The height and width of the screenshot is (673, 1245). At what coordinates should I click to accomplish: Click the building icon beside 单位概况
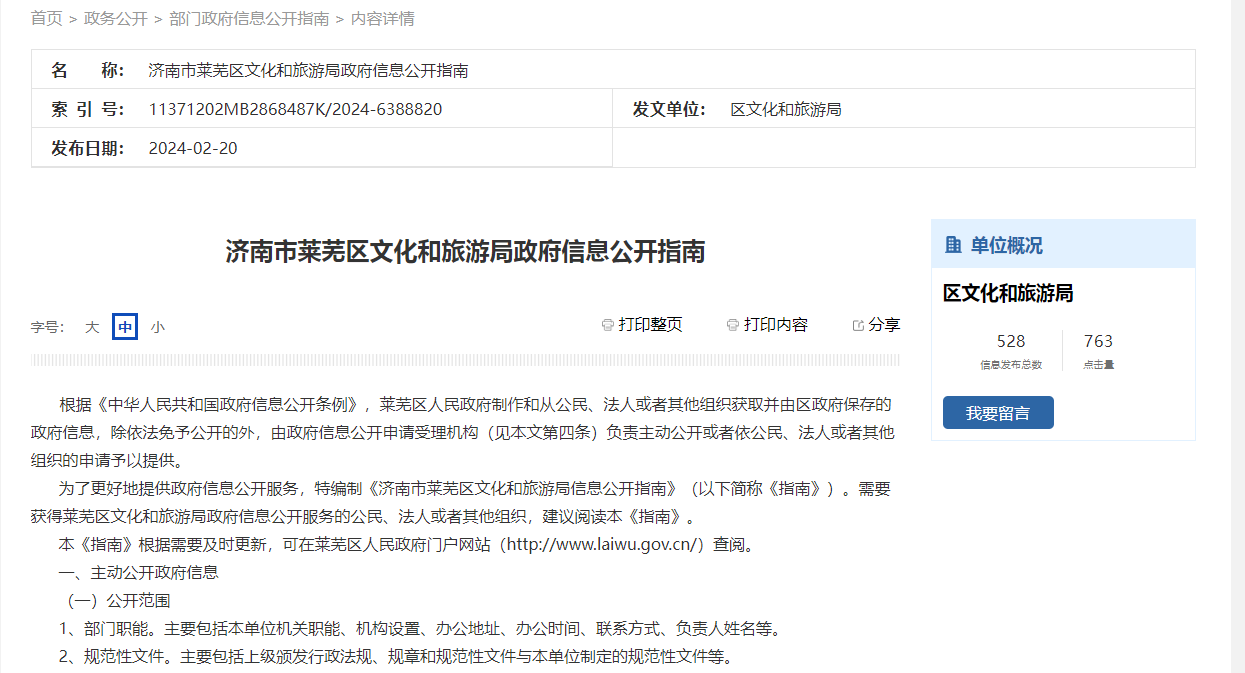953,245
